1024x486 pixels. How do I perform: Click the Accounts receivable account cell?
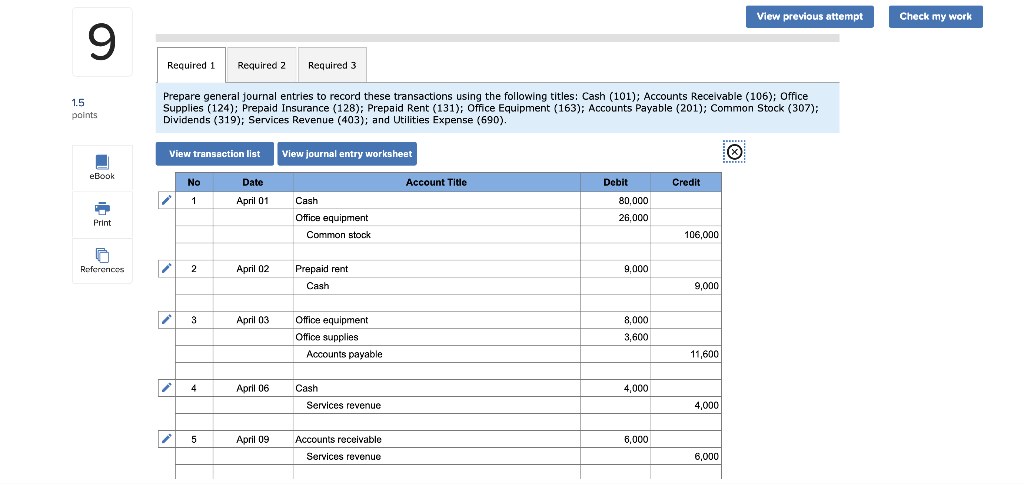click(437, 439)
